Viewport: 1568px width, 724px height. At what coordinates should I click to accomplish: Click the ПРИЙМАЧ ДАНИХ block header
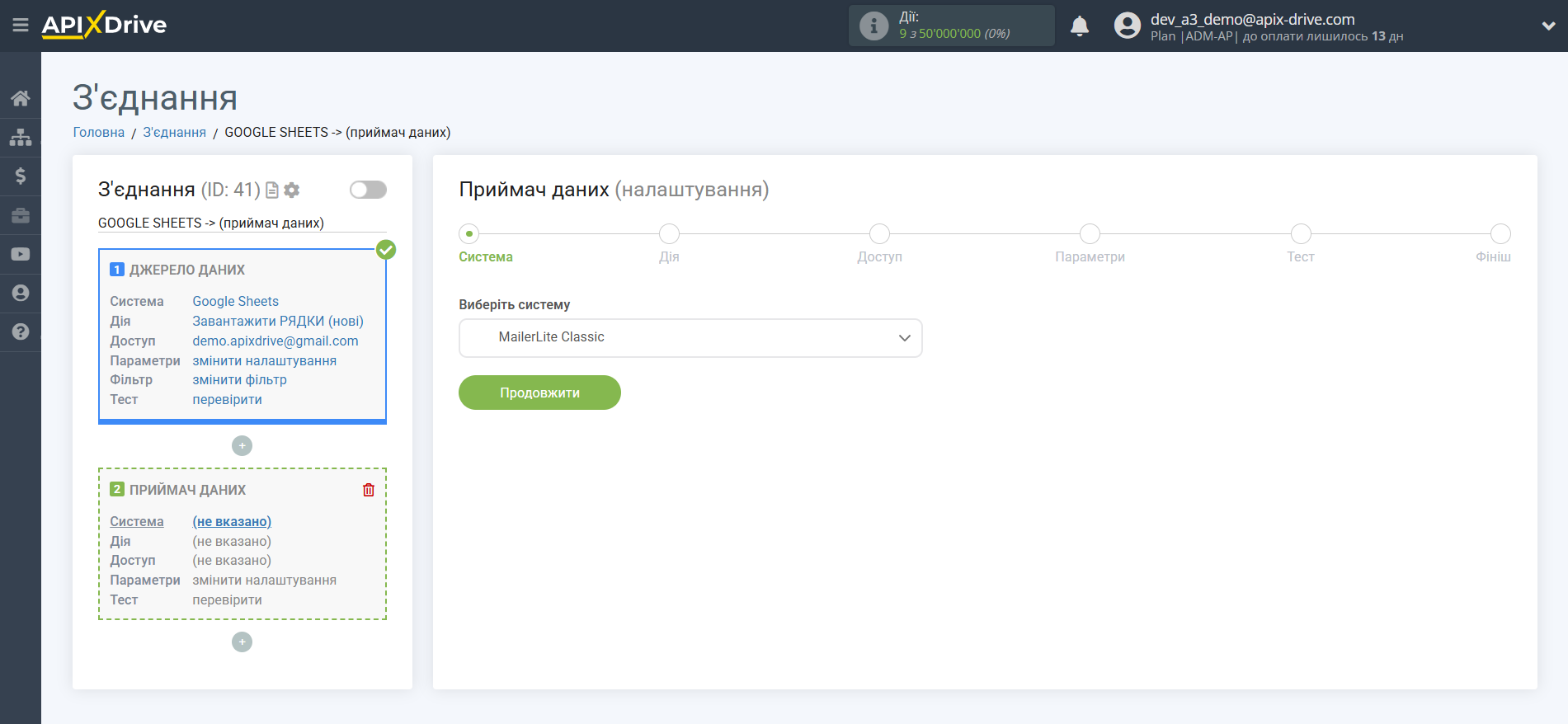187,490
